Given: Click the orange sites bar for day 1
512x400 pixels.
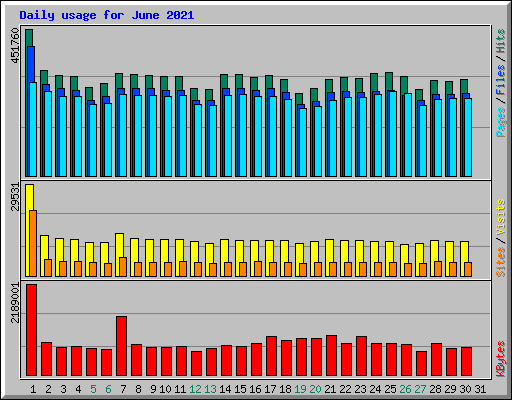Looking at the screenshot, I should [x=33, y=243].
